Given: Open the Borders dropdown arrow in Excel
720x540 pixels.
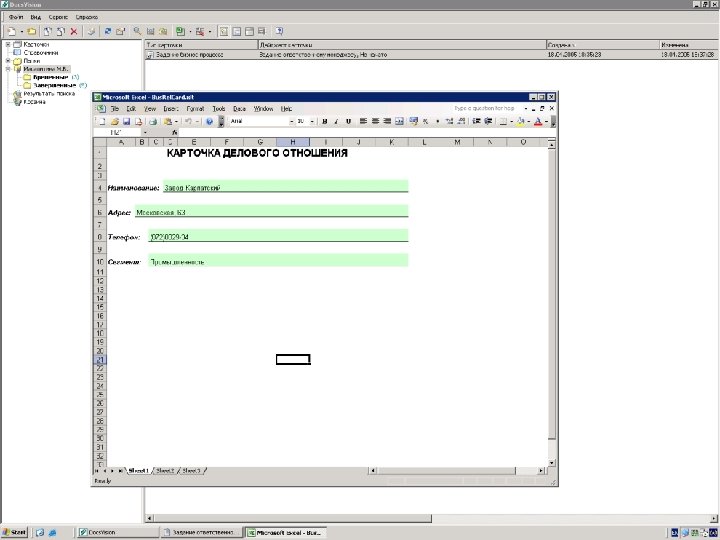Looking at the screenshot, I should [512, 121].
